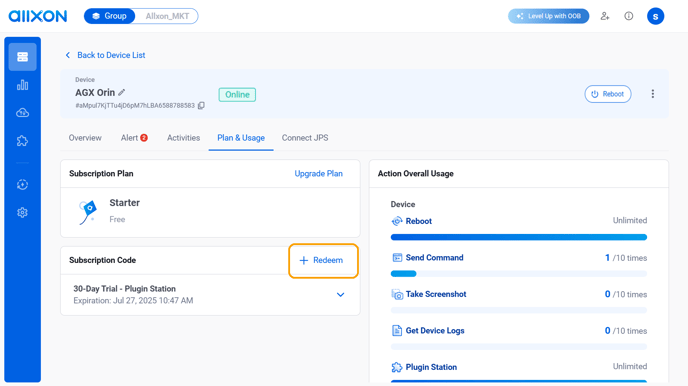Open the device list sidebar icon

click(22, 57)
